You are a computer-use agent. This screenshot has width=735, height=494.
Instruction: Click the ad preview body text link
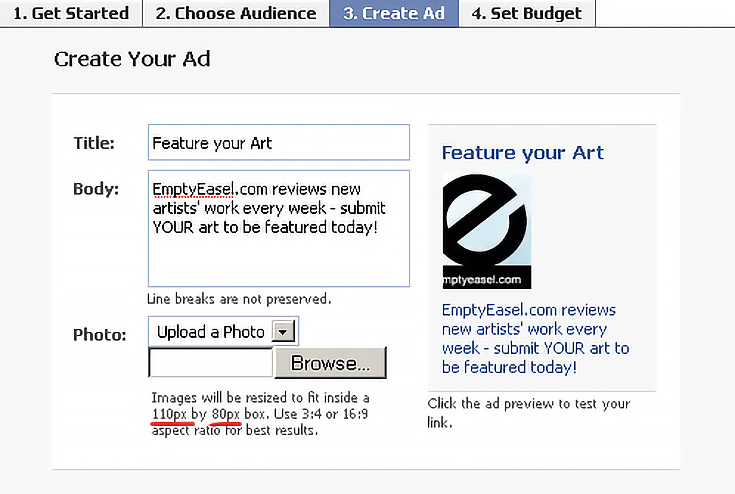[x=535, y=338]
